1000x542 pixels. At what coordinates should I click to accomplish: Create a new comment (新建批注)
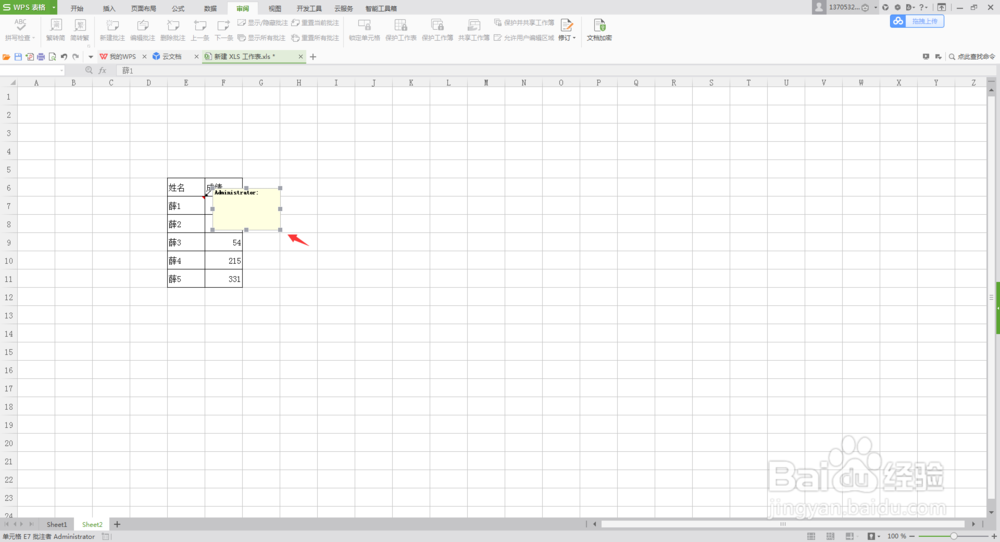tap(112, 29)
